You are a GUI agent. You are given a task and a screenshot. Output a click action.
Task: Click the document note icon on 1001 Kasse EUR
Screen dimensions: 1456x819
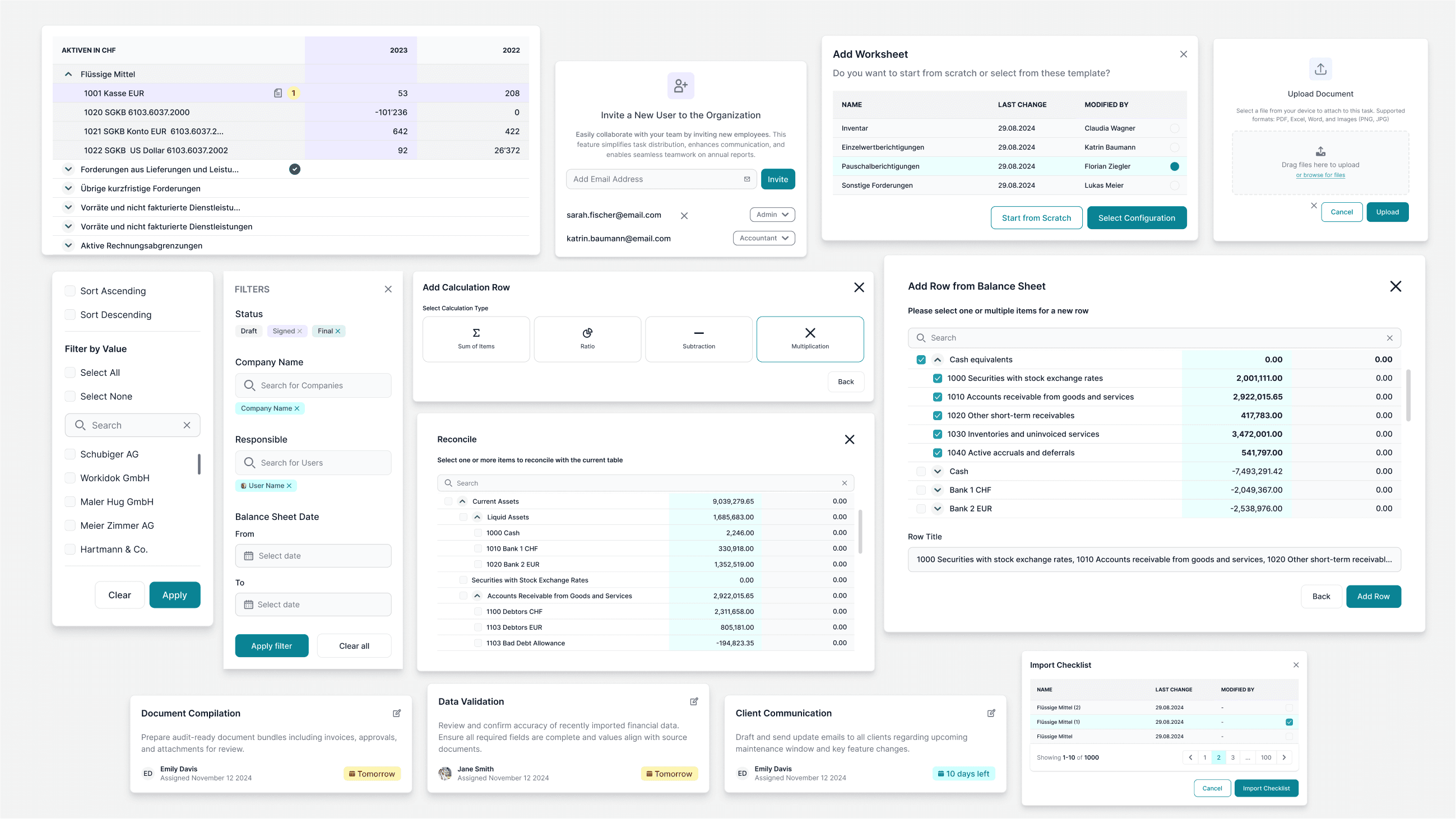(x=277, y=93)
